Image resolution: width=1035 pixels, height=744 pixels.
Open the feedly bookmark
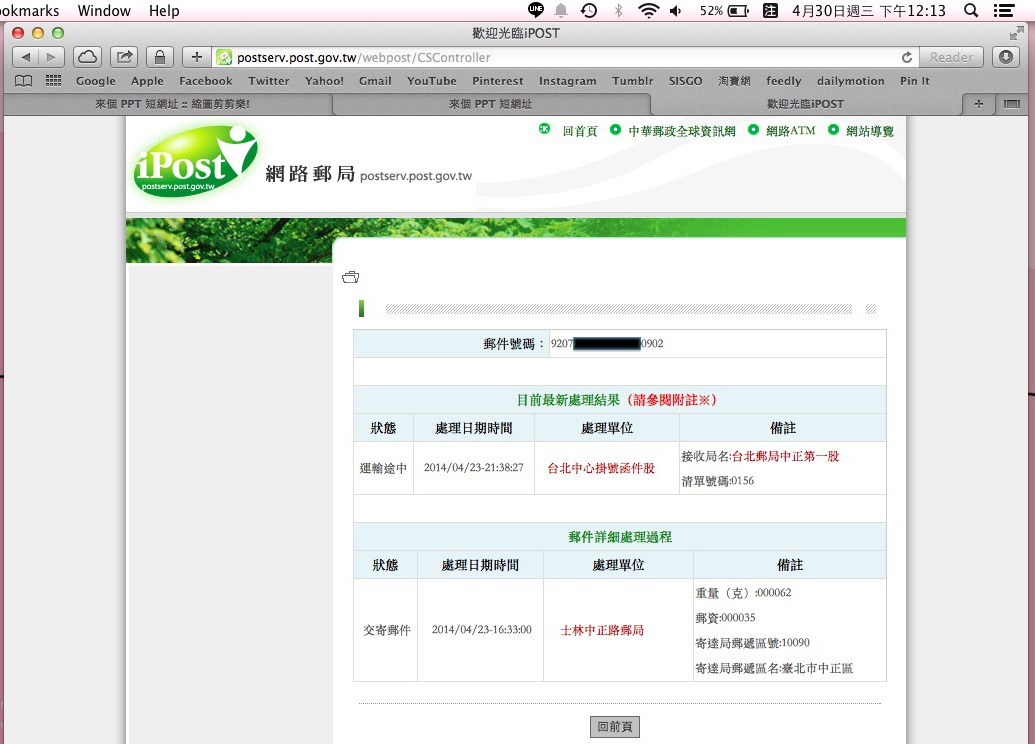point(784,81)
